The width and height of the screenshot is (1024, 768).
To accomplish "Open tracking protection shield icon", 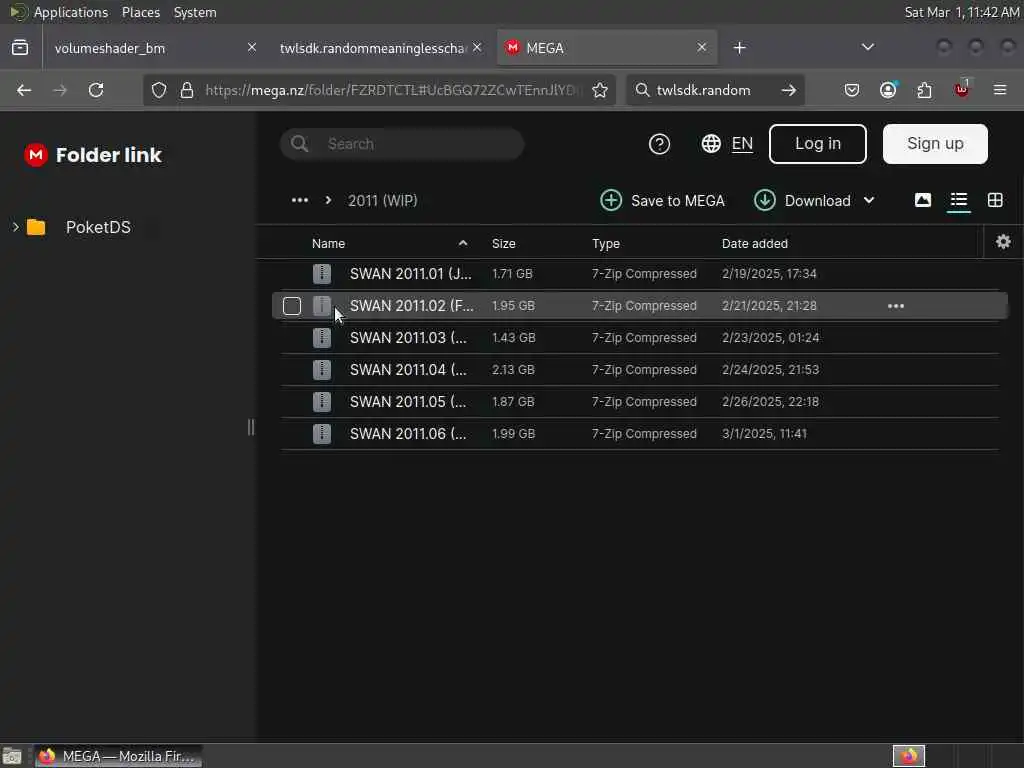I will (159, 90).
